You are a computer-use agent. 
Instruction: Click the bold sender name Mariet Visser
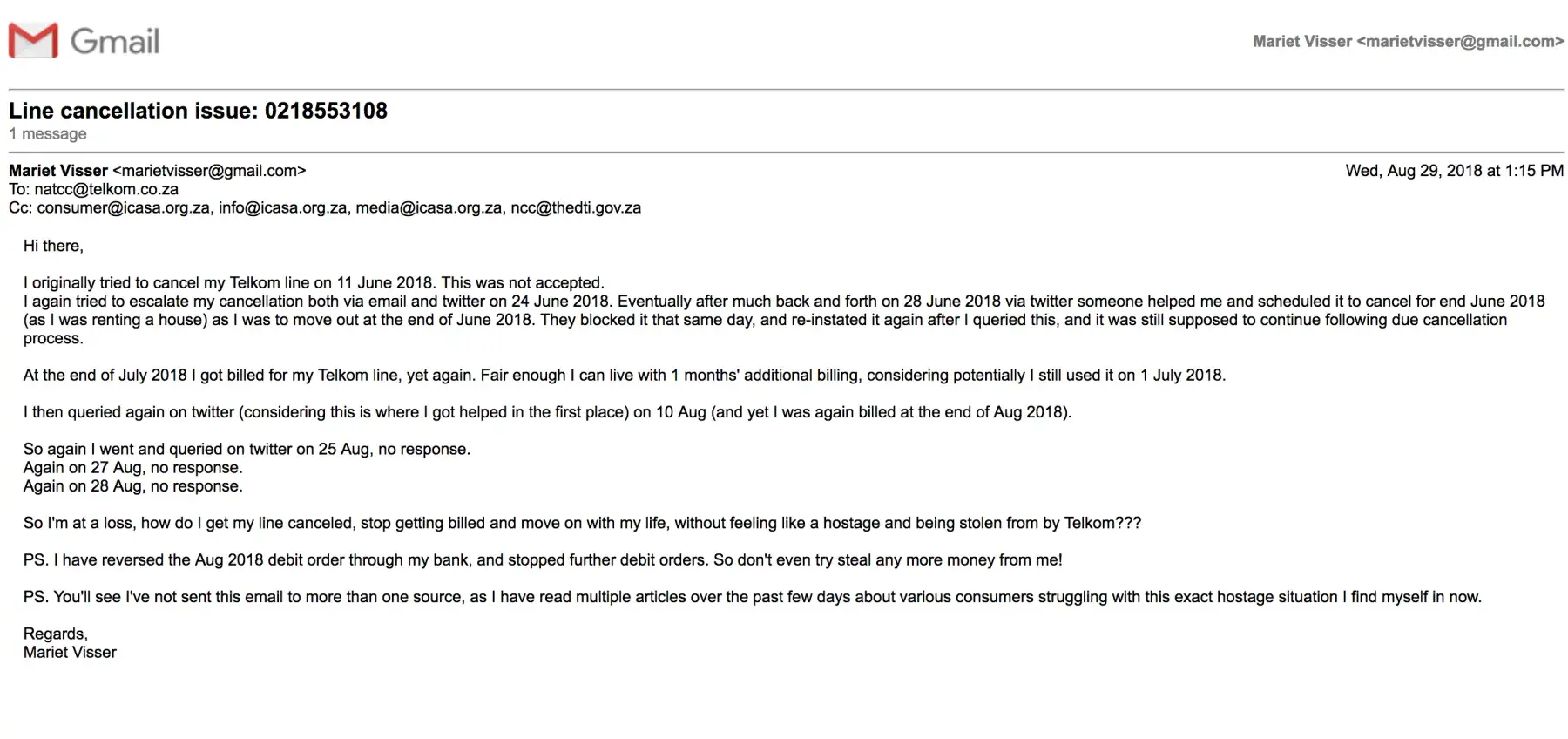[58, 171]
